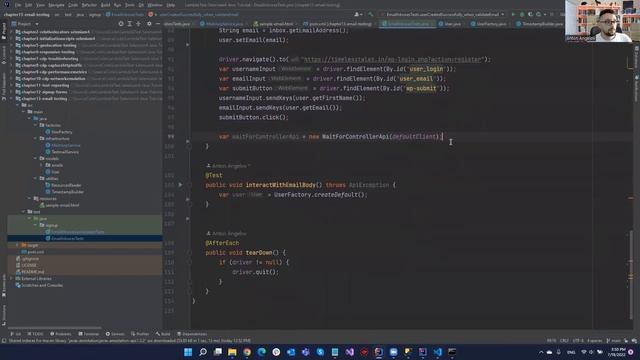Image resolution: width=640 pixels, height=360 pixels.
Task: Open TimestampBuilder class in project tree
Action: [x=64, y=192]
